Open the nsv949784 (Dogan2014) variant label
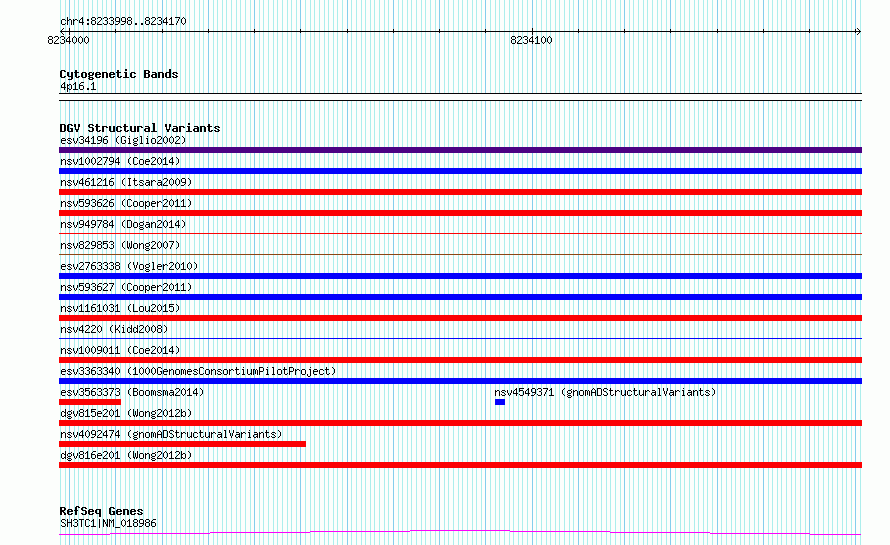This screenshot has height=545, width=890. [123, 224]
